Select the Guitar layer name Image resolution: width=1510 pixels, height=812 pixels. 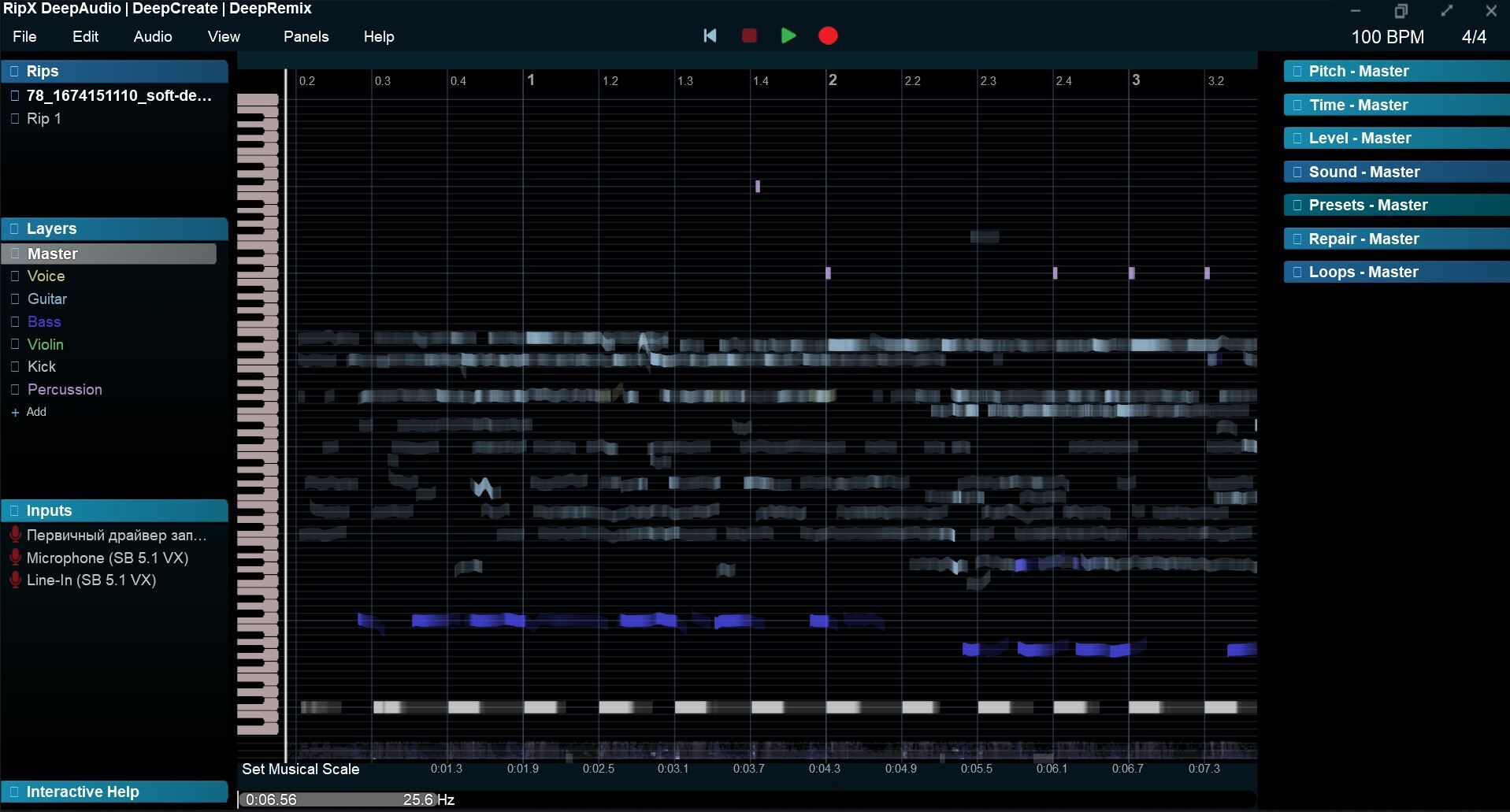tap(47, 299)
